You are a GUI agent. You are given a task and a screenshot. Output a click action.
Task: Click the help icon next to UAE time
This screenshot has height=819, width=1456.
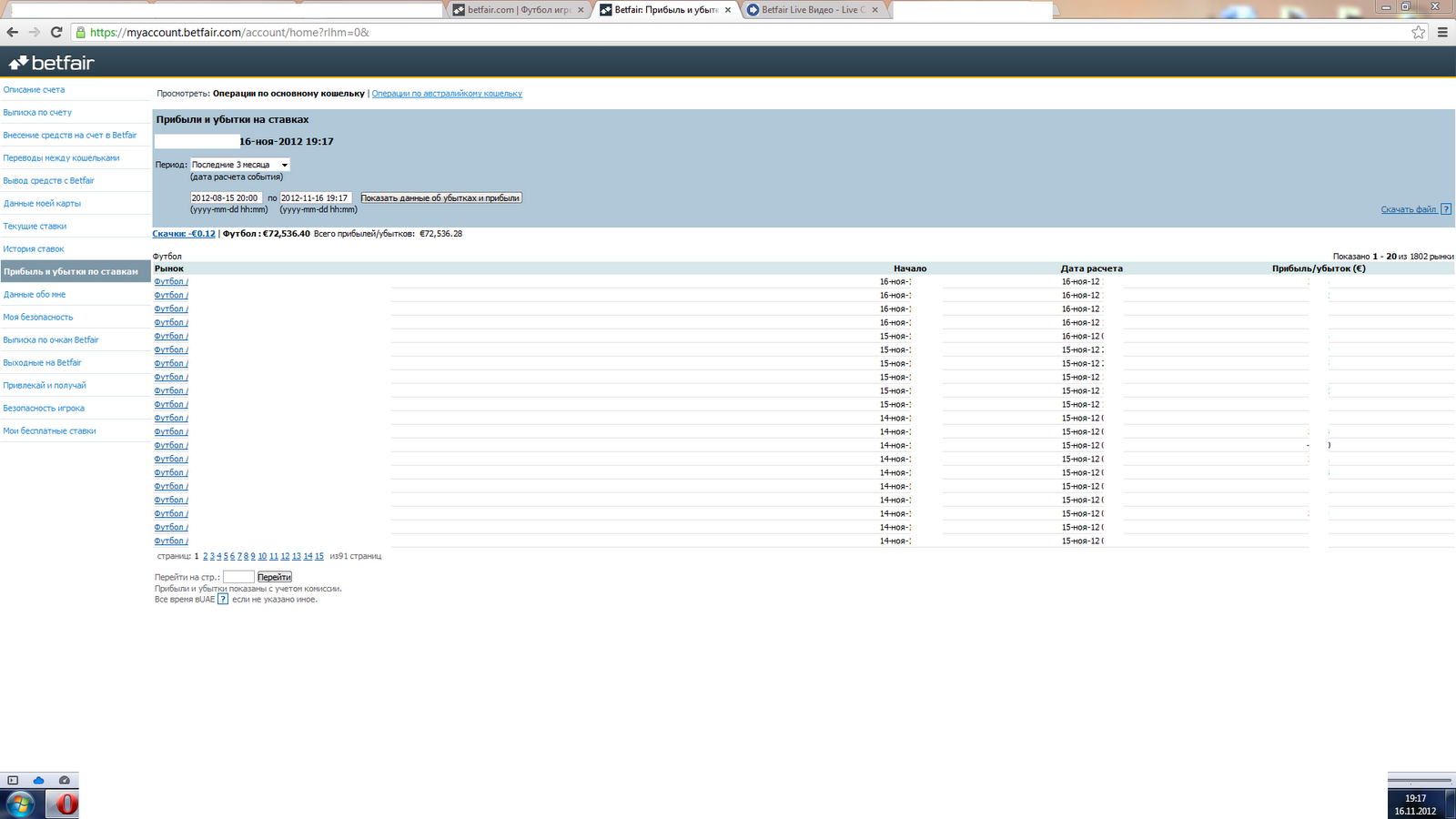223,599
